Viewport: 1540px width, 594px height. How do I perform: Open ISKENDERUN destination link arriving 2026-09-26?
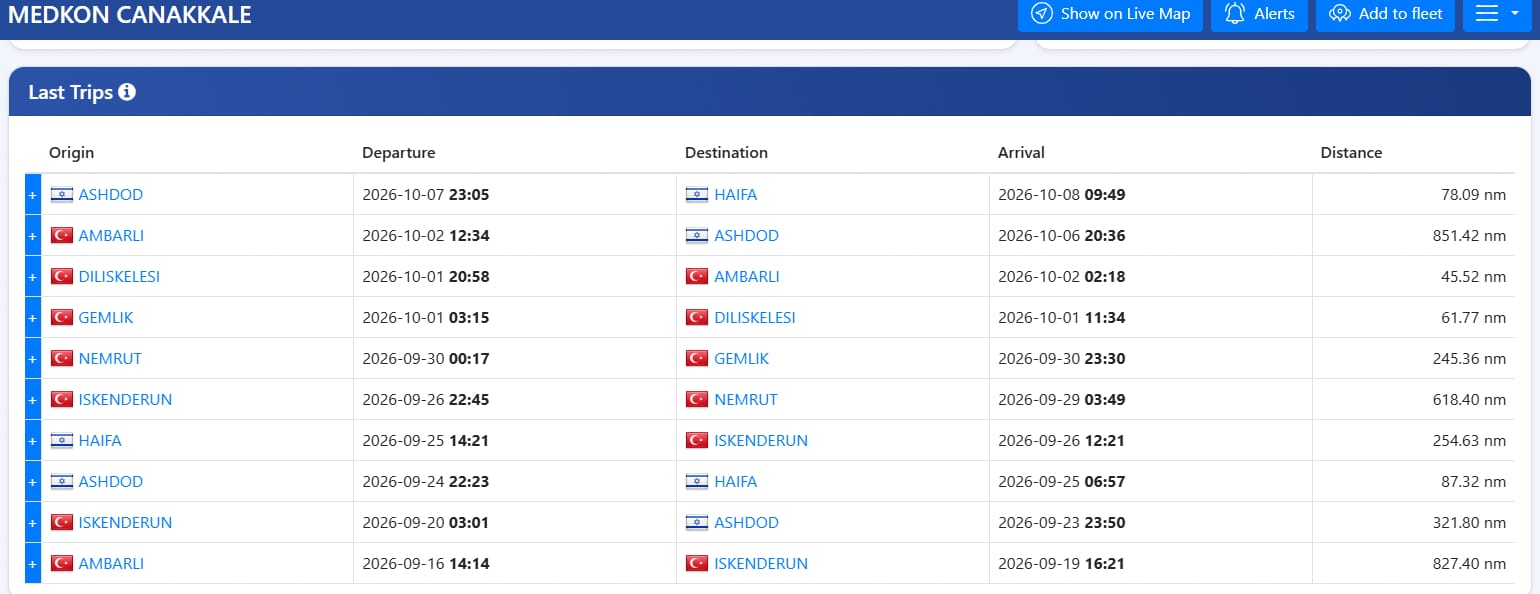[x=761, y=441]
